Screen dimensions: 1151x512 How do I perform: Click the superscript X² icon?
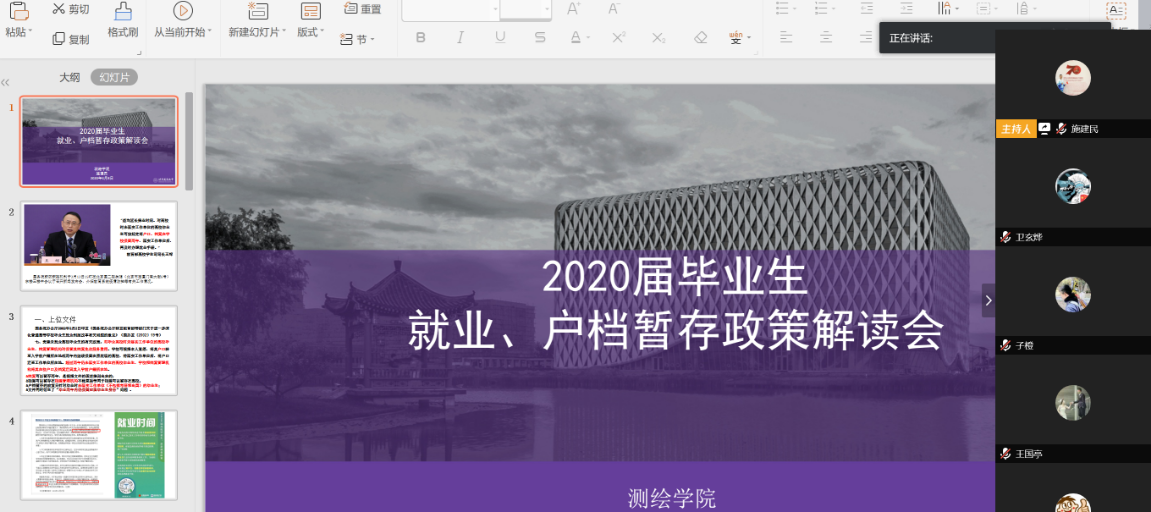(x=619, y=38)
